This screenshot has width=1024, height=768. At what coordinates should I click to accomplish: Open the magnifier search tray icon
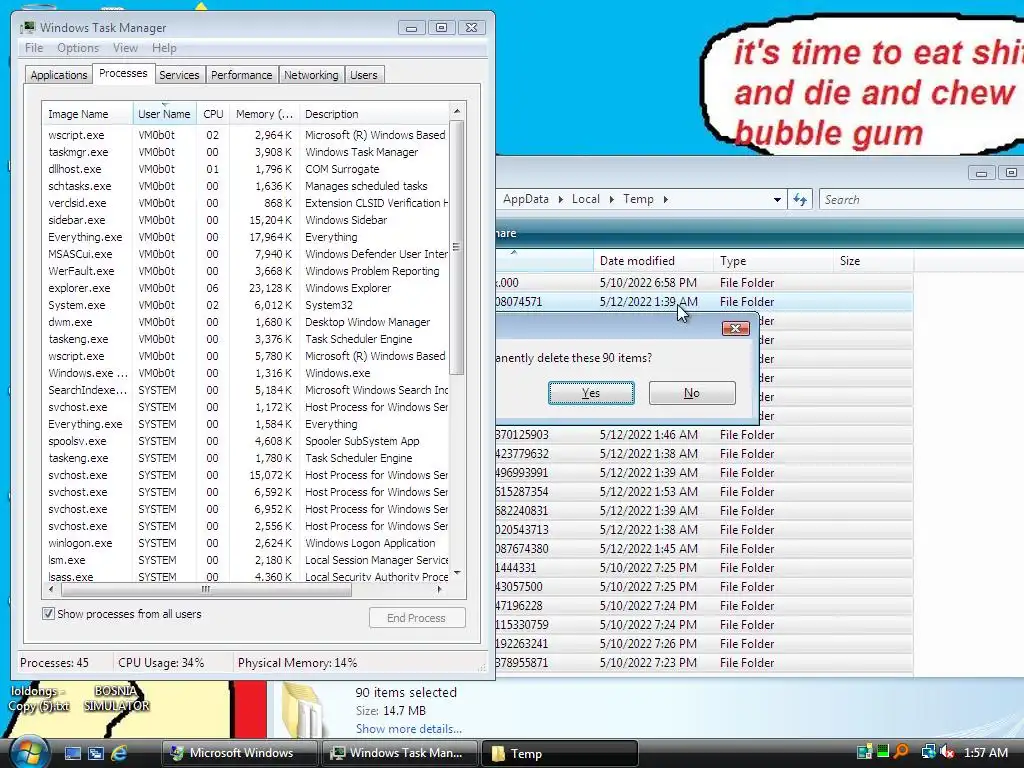[x=901, y=752]
